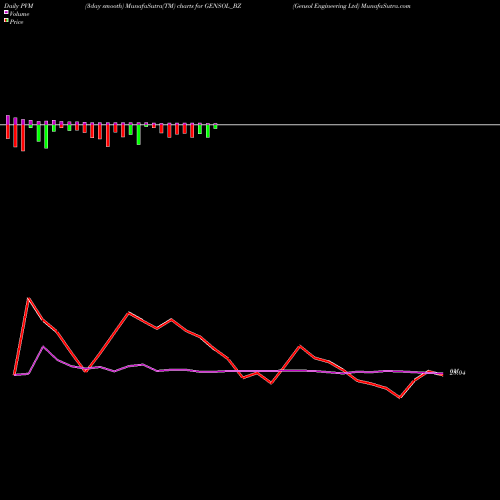Viewport: 500px width, 500px height.
Task: Select the 'Volume' legend label
Action: click(x=19, y=14)
